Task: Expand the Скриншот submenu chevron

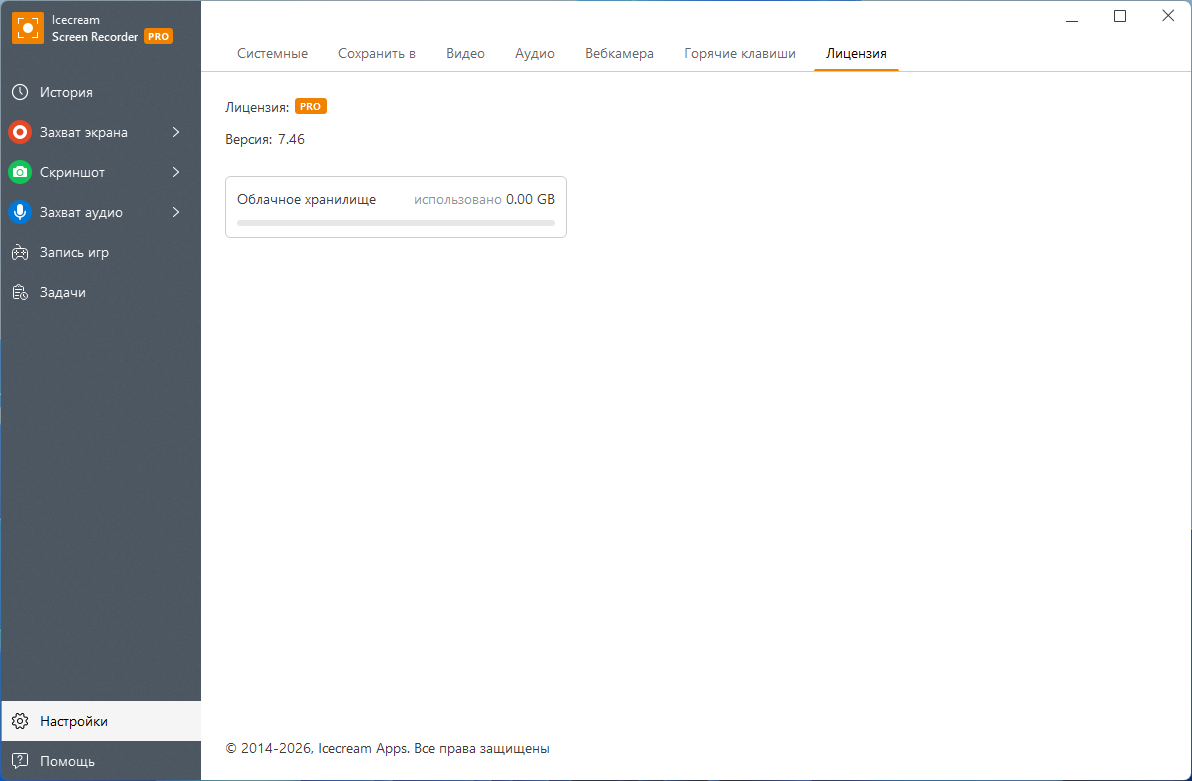Action: click(176, 172)
